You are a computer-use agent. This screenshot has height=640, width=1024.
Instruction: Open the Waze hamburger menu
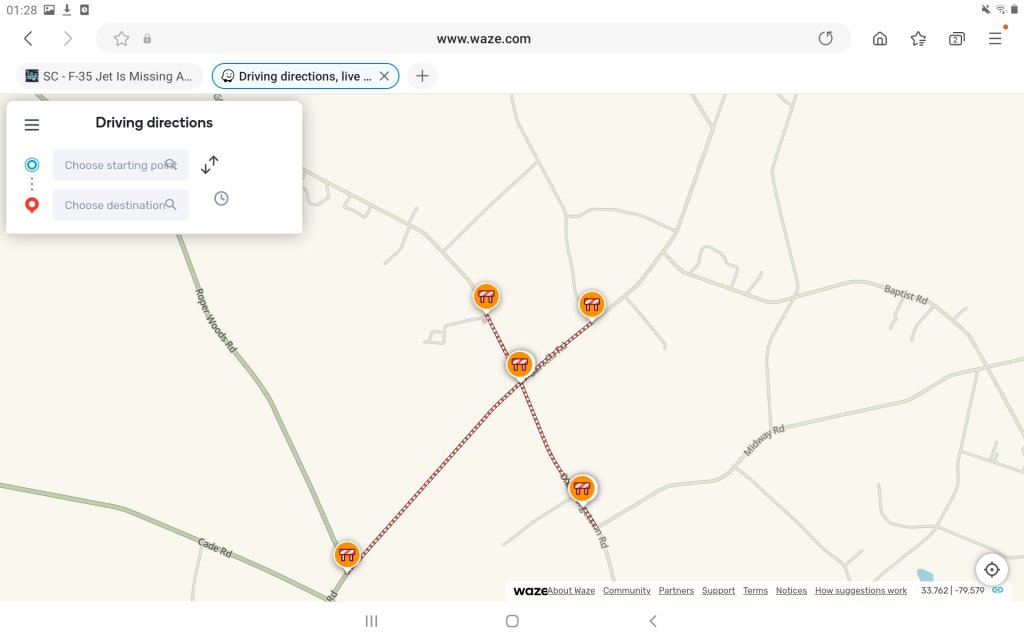click(x=32, y=125)
